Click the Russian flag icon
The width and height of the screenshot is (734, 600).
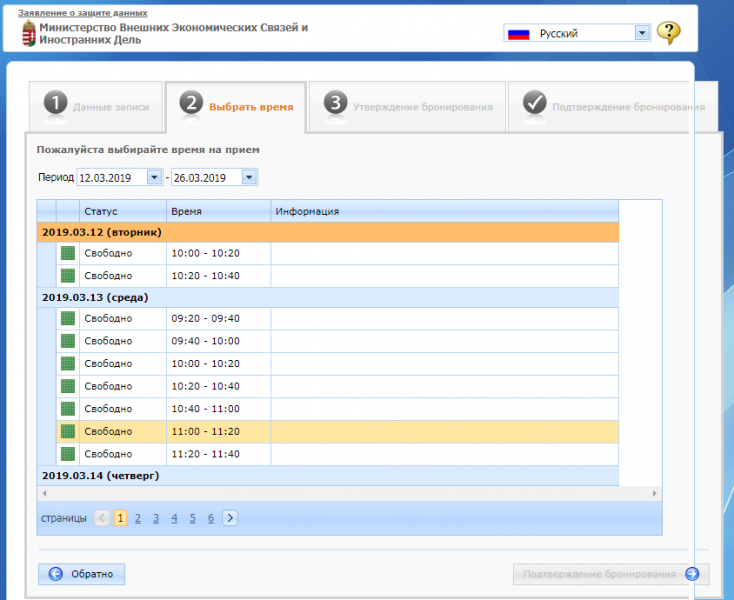click(518, 33)
